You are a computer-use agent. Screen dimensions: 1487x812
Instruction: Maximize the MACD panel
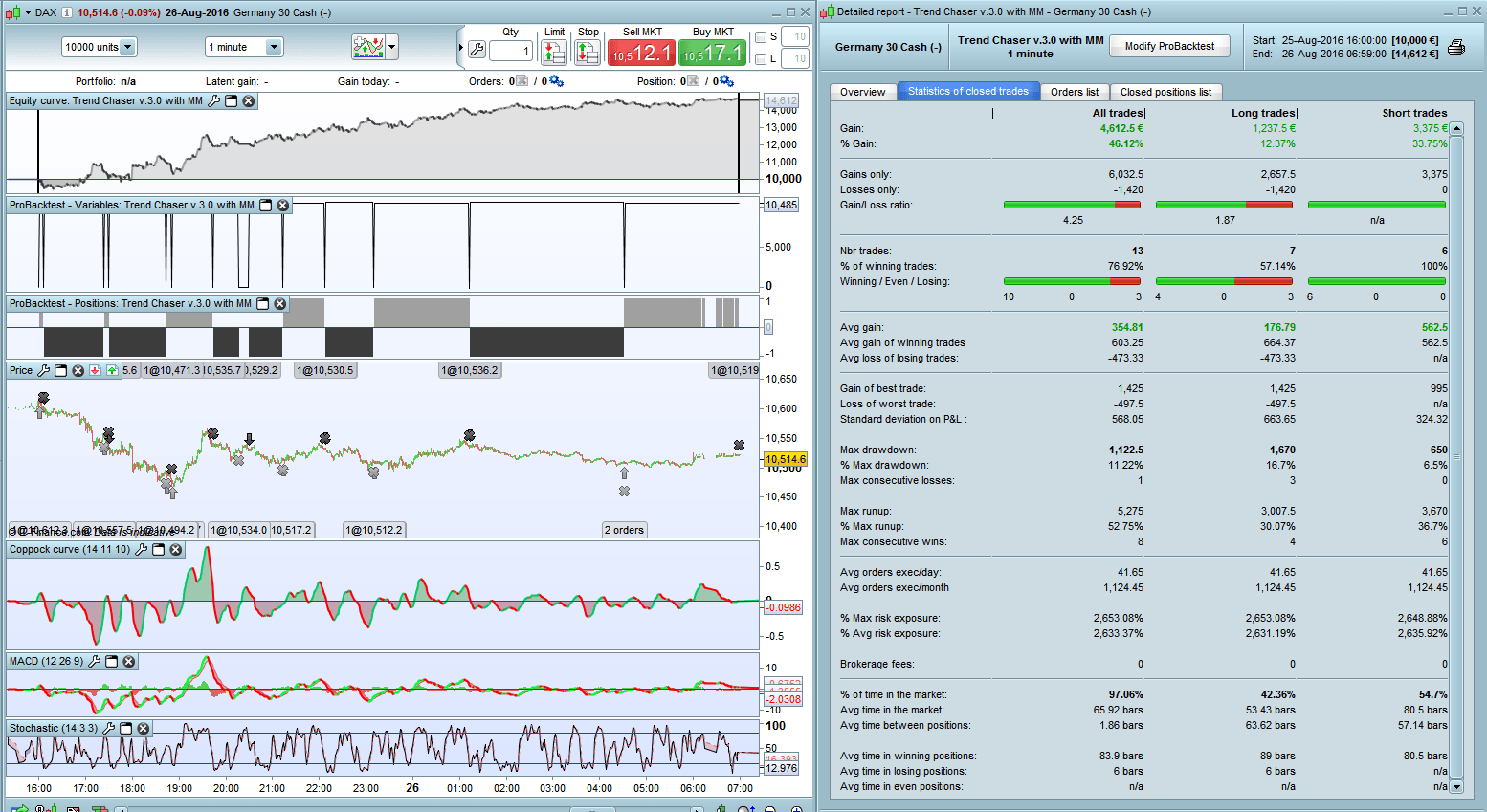click(112, 661)
